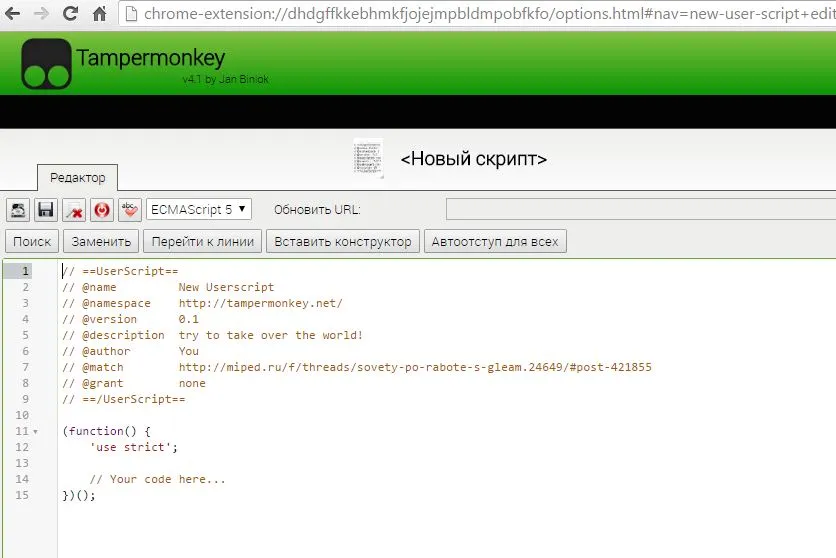Click the Автоотступ для всех button

pyautogui.click(x=495, y=241)
